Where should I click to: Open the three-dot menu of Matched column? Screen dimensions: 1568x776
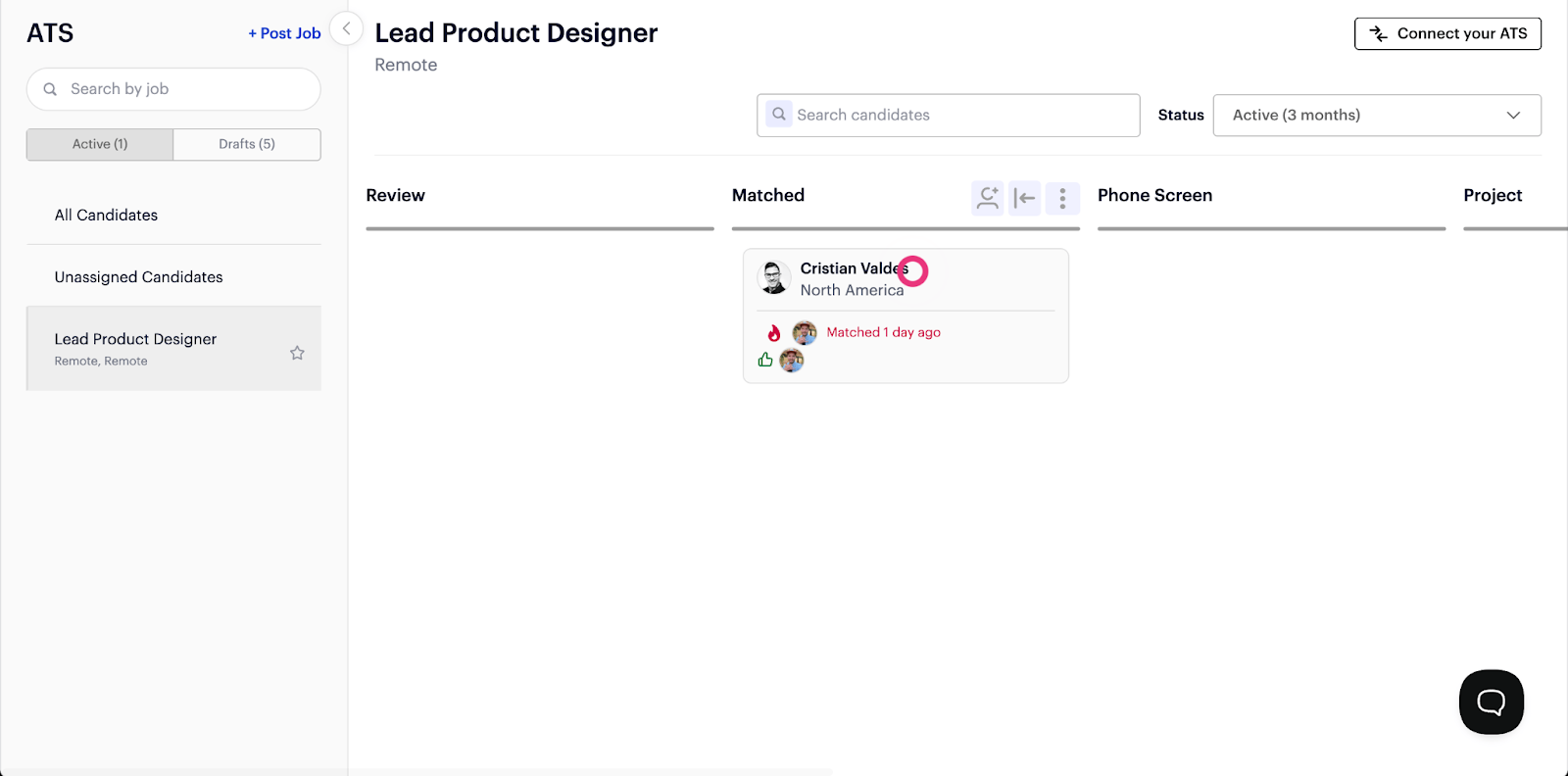(1062, 198)
